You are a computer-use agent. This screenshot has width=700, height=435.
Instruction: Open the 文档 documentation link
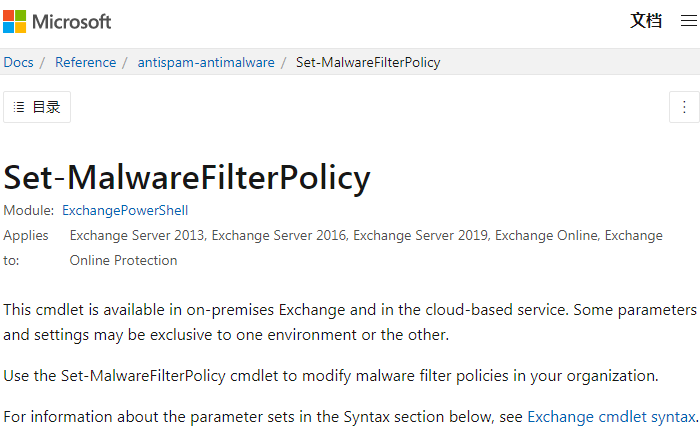(x=646, y=21)
